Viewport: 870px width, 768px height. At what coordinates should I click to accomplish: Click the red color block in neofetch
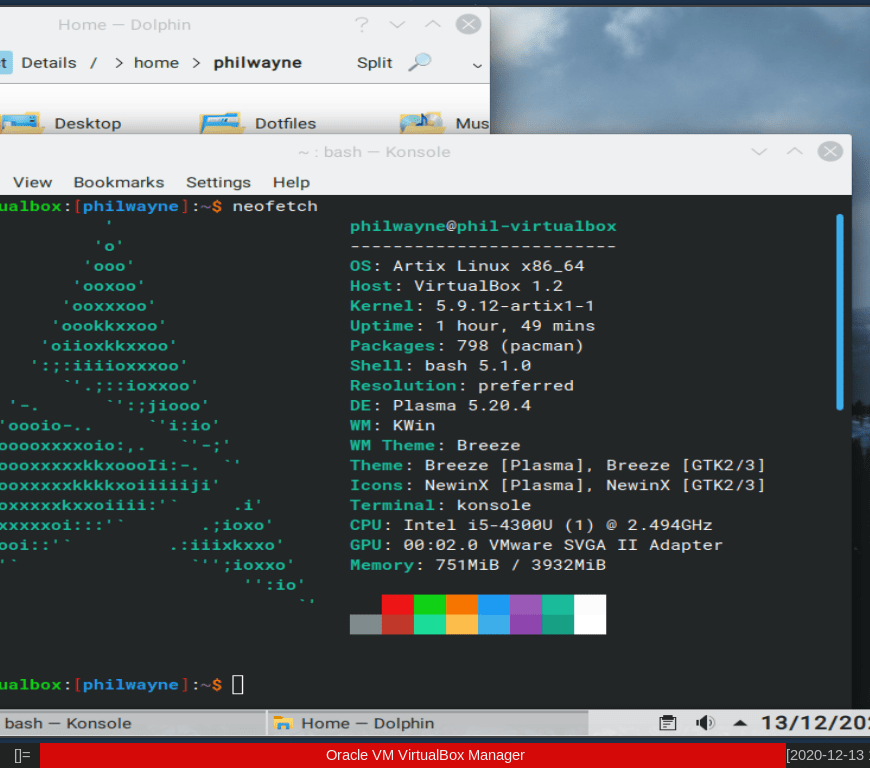click(397, 604)
